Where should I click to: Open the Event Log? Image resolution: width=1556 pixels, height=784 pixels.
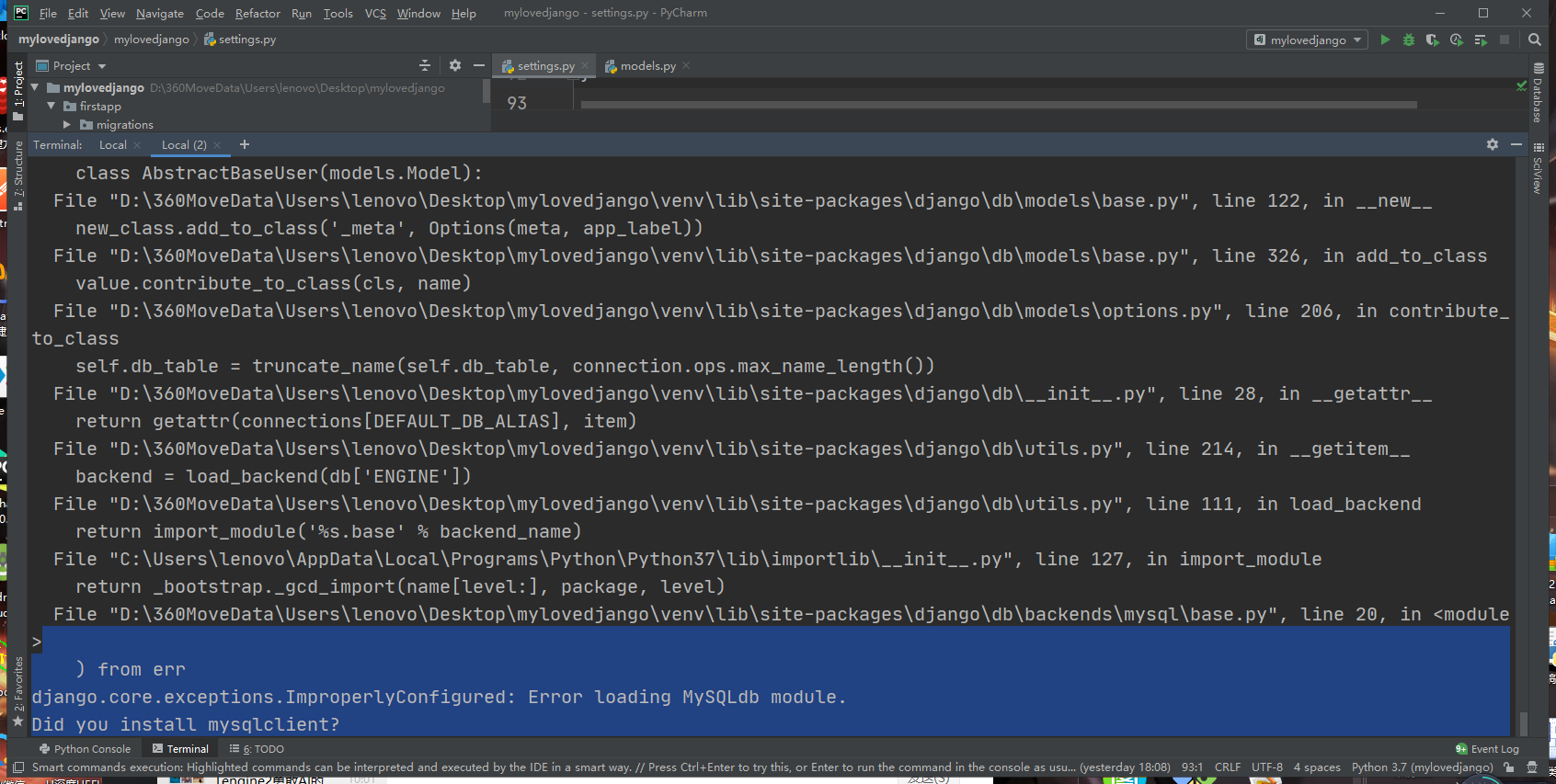click(1487, 749)
